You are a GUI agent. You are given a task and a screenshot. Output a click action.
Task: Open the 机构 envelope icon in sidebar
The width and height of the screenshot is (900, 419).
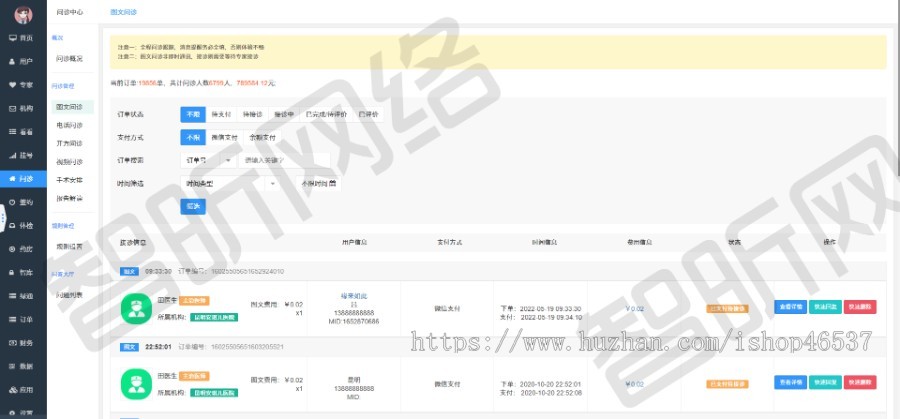click(x=12, y=108)
